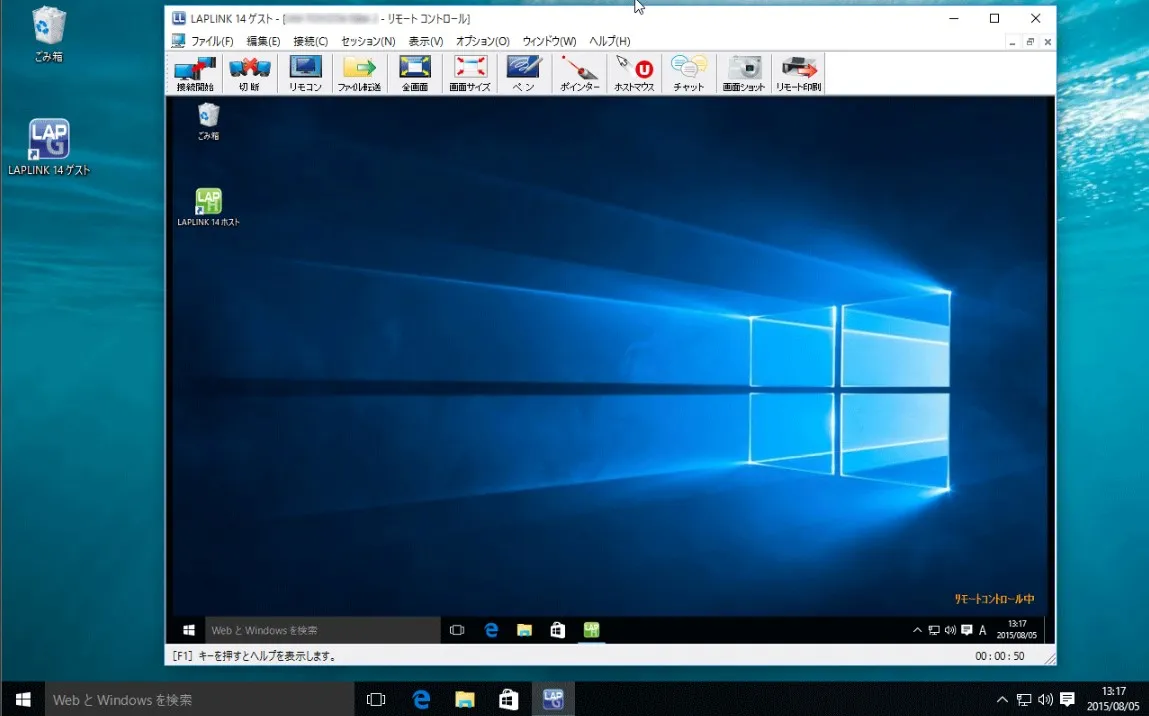This screenshot has width=1149, height=716.
Task: Click the 接続開始 connect toolbar icon
Action: pyautogui.click(x=195, y=73)
